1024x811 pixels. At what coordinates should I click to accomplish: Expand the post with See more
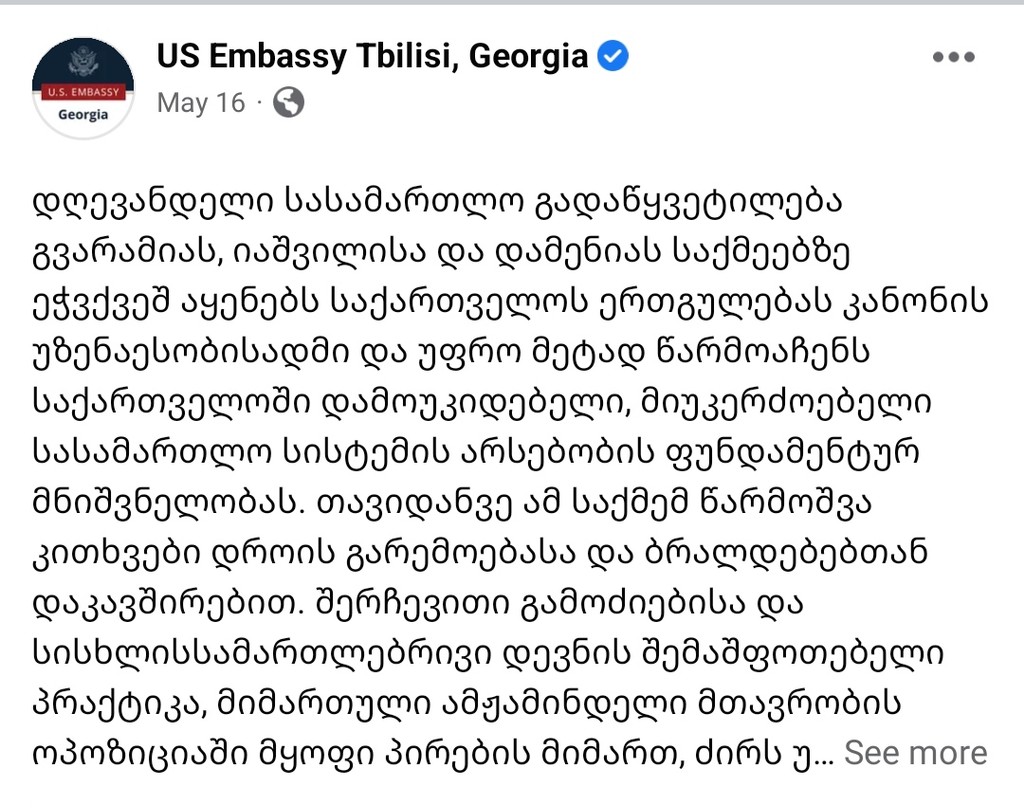coord(916,754)
